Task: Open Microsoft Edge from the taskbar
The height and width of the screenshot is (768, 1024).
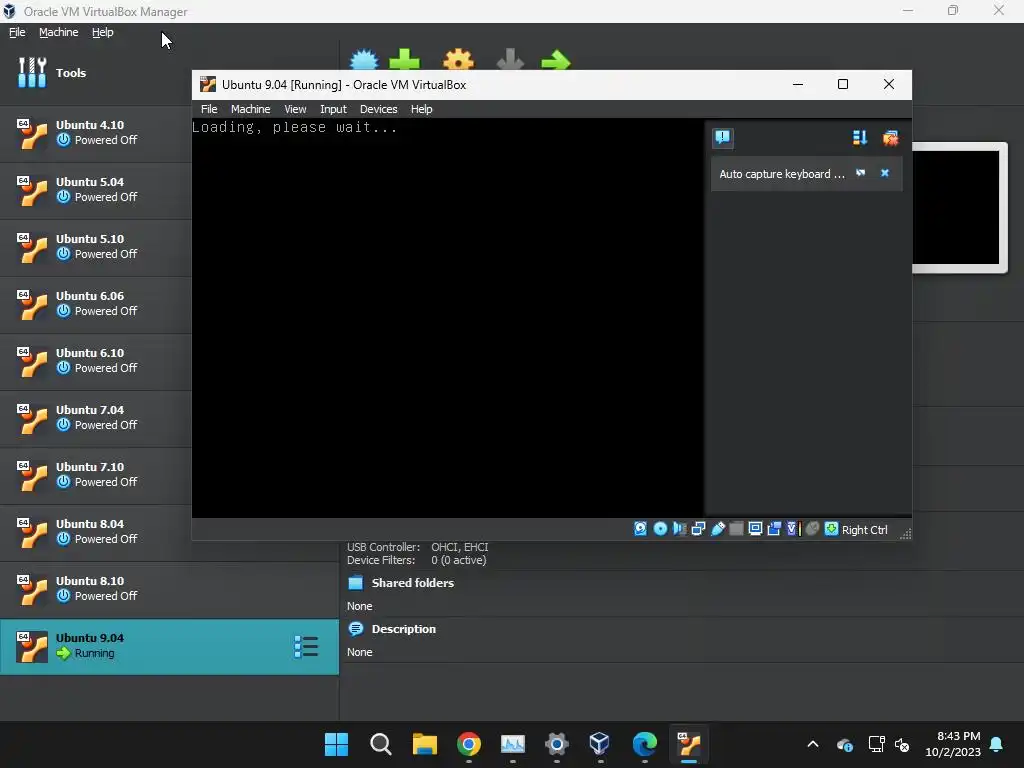Action: point(645,744)
